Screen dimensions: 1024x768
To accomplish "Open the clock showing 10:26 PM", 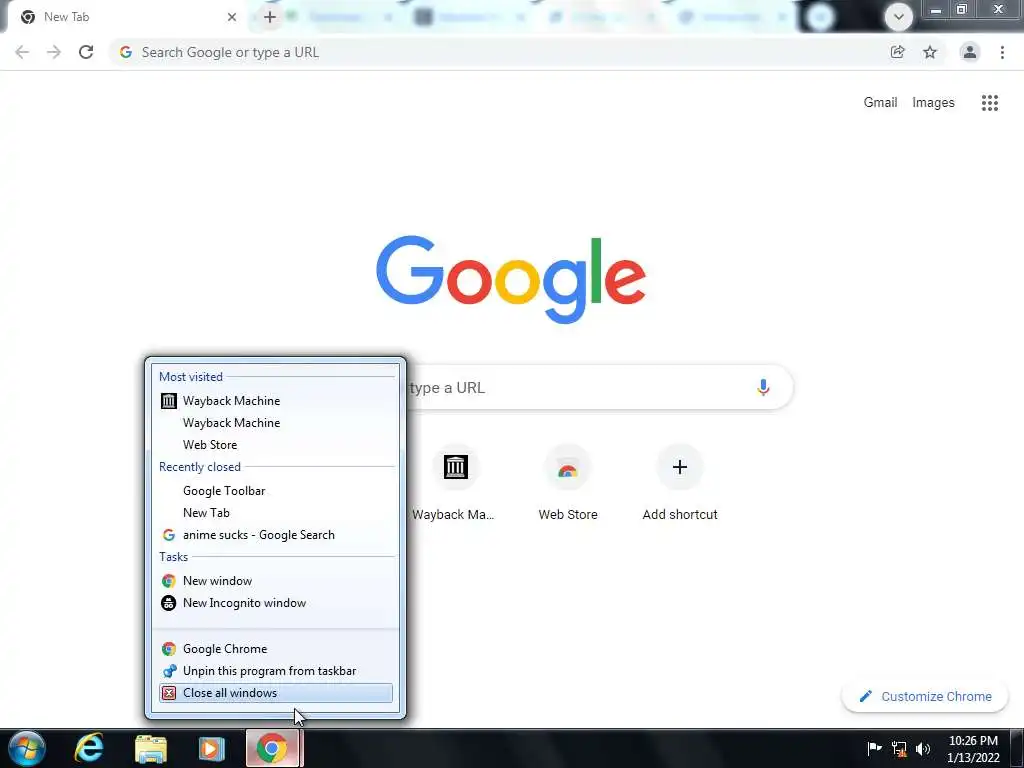I will pyautogui.click(x=973, y=748).
